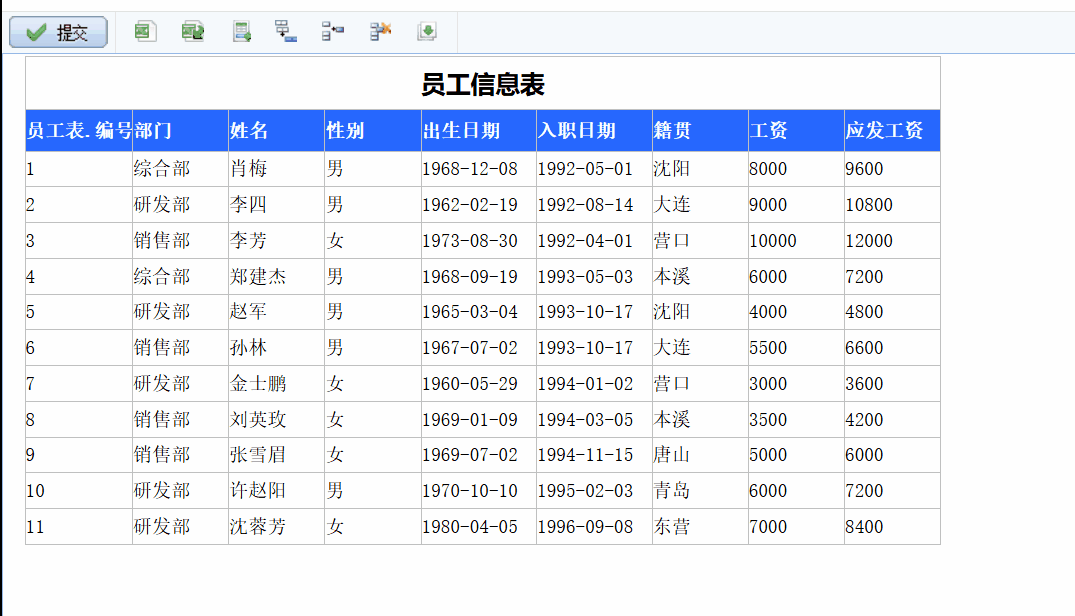Viewport: 1075px width, 616px height.
Task: Click the 提交 submit button
Action: [58, 33]
